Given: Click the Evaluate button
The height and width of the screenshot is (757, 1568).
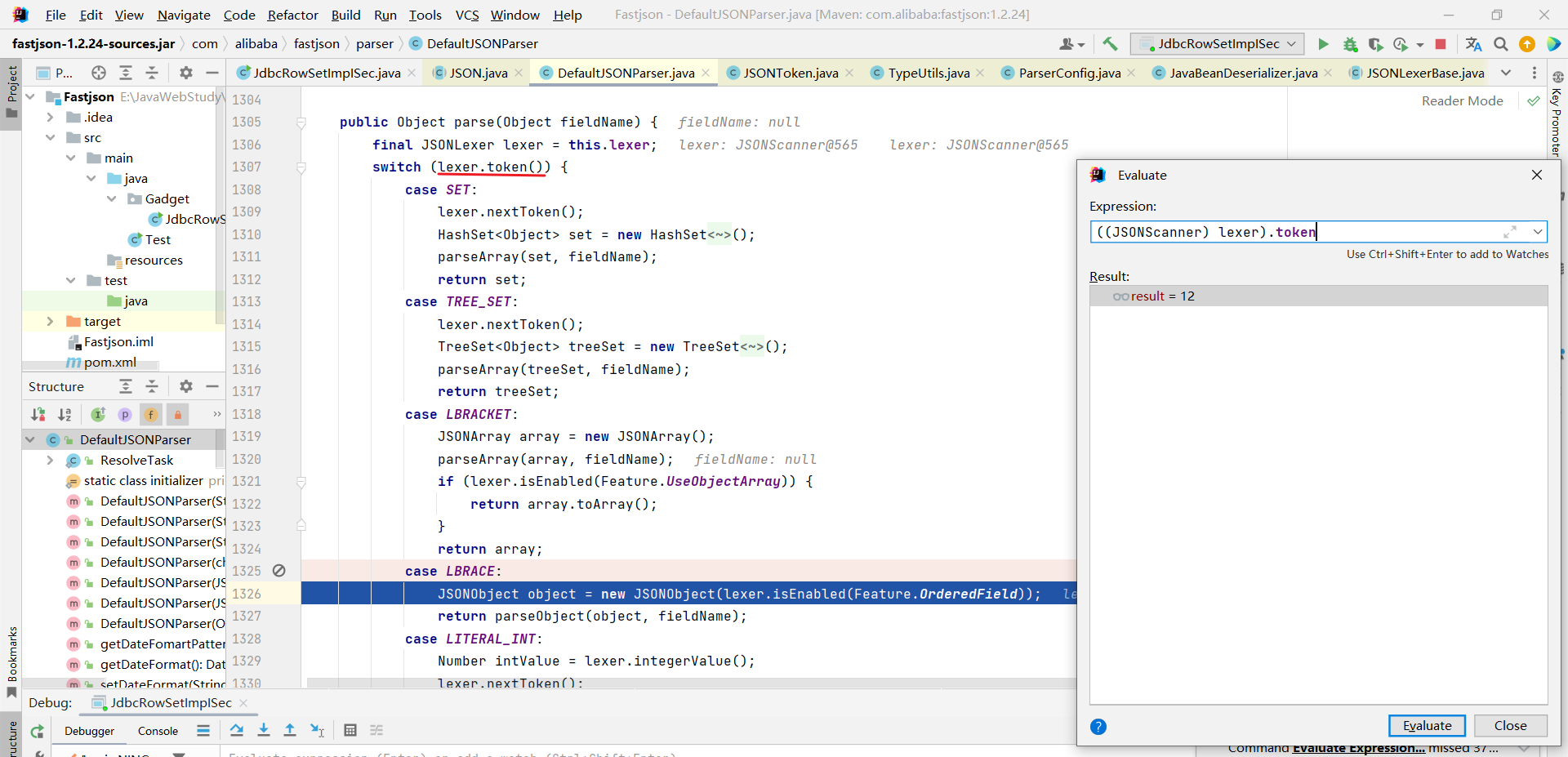Looking at the screenshot, I should coord(1427,725).
